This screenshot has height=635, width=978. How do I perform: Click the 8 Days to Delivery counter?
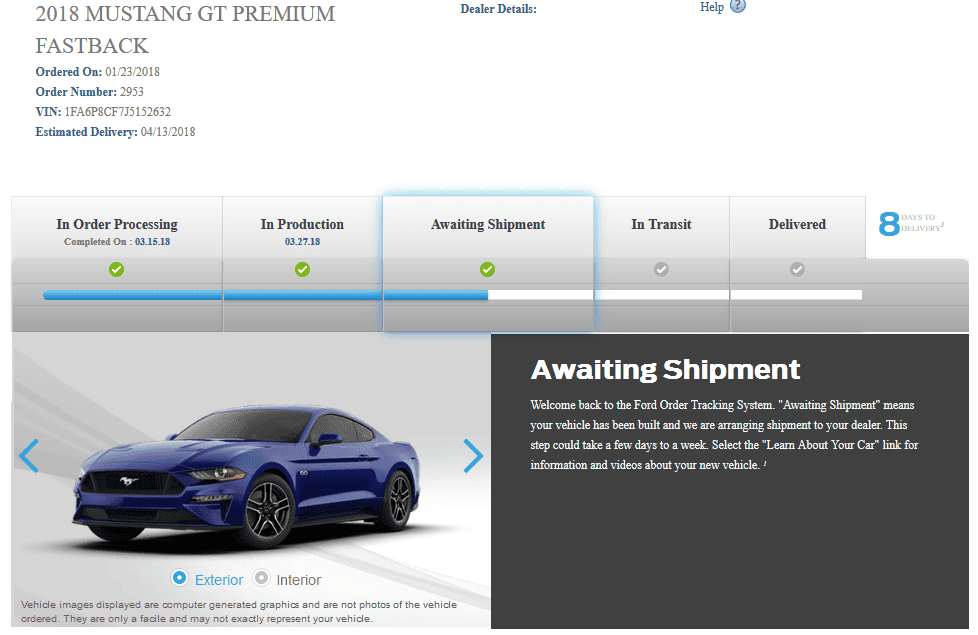pyautogui.click(x=911, y=223)
